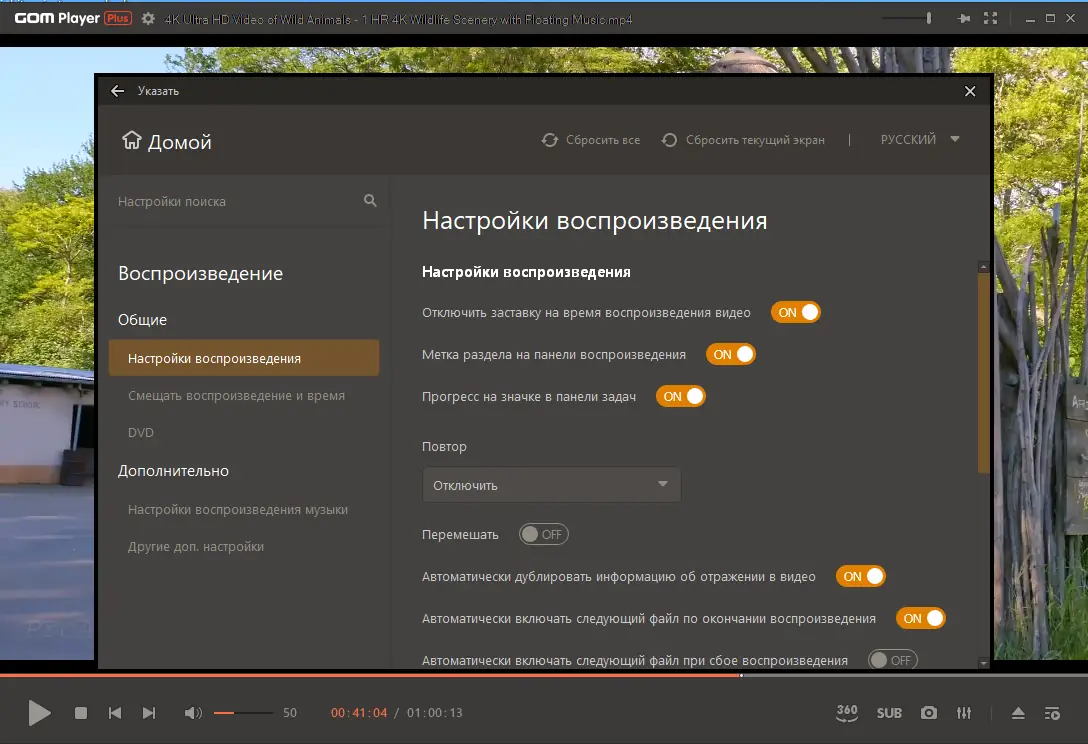The width and height of the screenshot is (1088, 744).
Task: Open the 360 VR mode icon
Action: click(846, 713)
